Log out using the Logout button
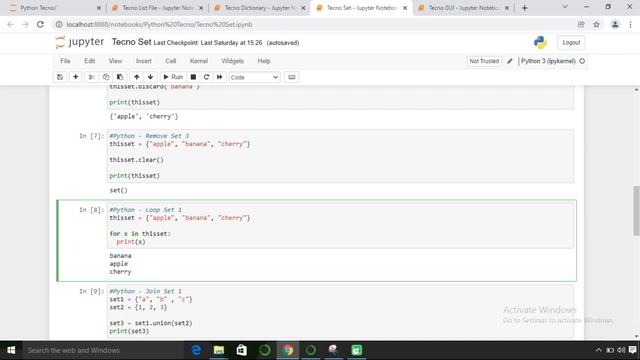The image size is (640, 360). click(571, 42)
